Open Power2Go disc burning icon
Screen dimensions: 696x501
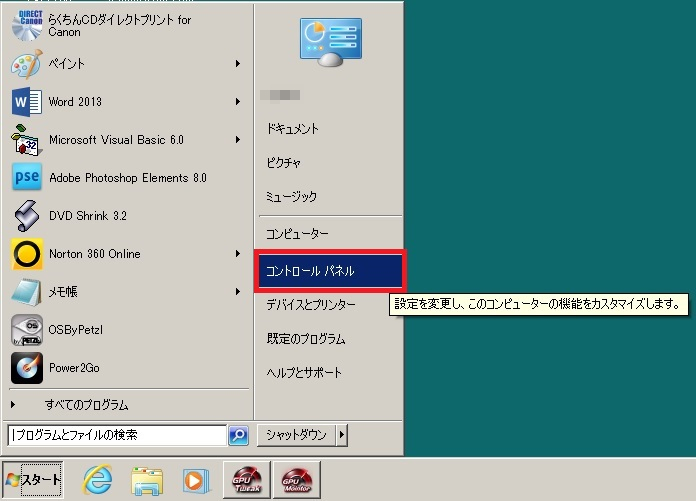tap(26, 368)
